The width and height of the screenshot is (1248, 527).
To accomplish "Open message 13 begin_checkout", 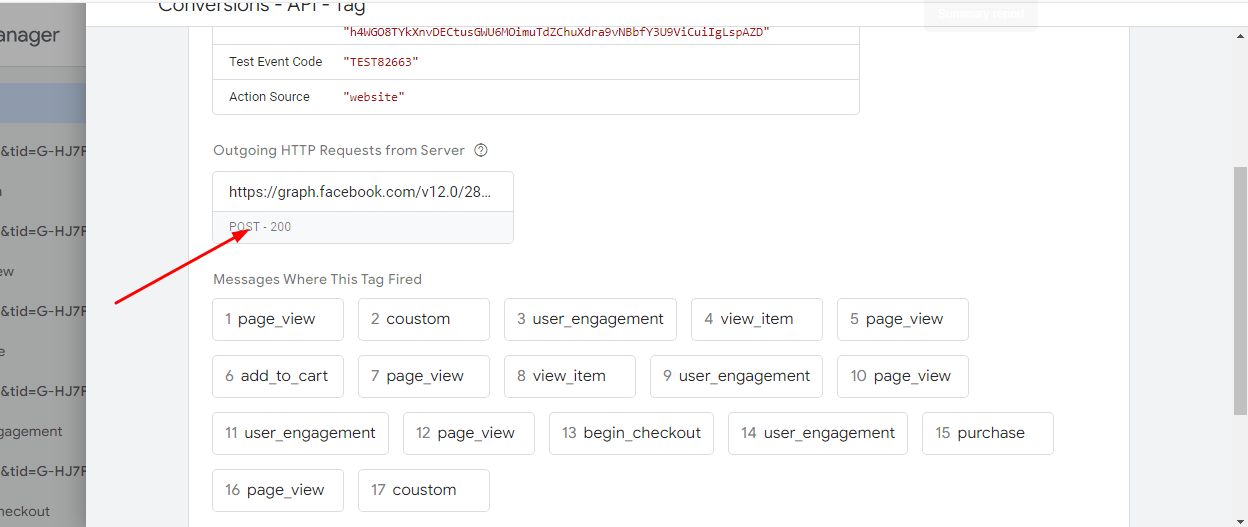I will (x=631, y=433).
